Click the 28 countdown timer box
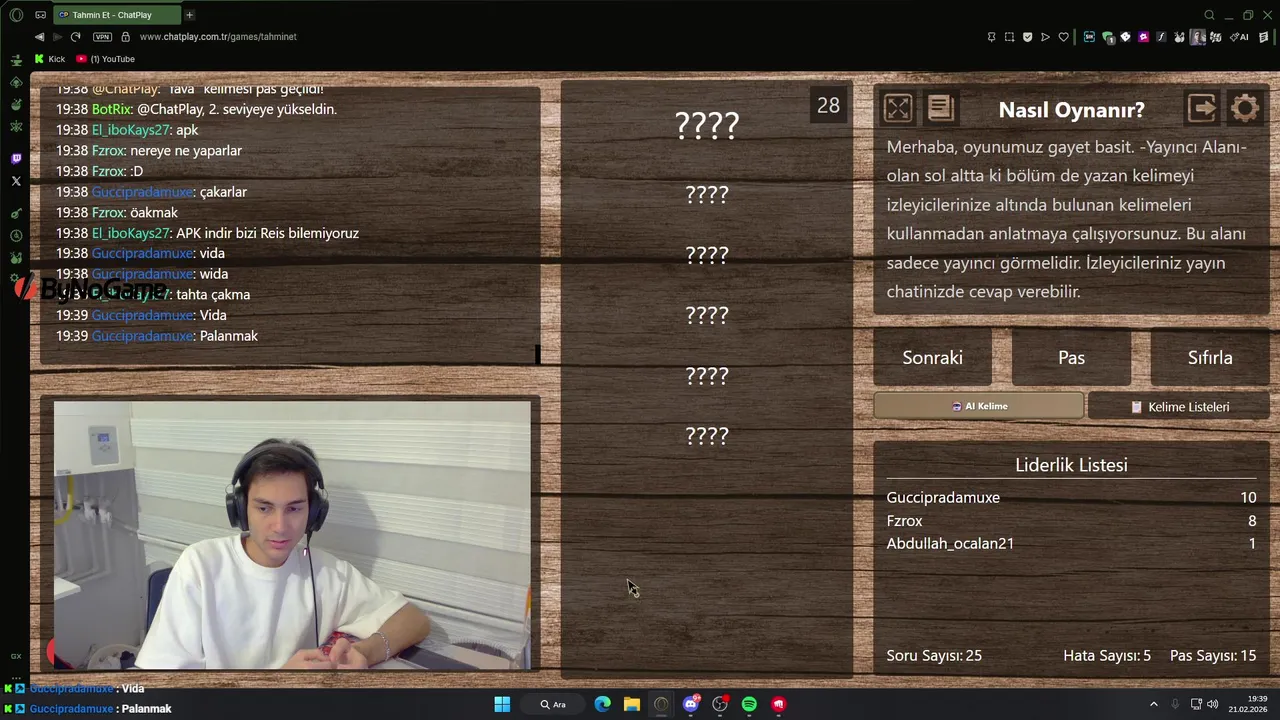Image resolution: width=1280 pixels, height=720 pixels. pyautogui.click(x=828, y=105)
